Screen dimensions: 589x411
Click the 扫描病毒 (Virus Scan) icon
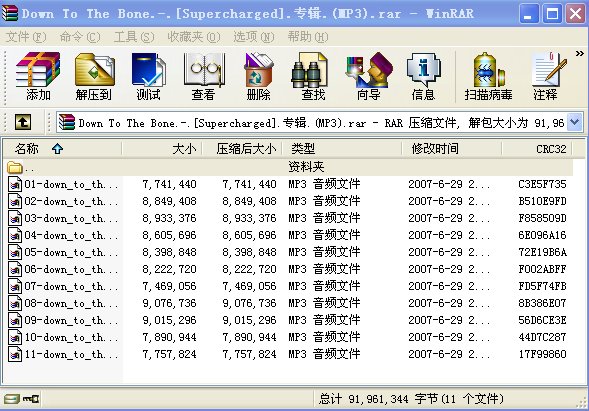tap(488, 77)
